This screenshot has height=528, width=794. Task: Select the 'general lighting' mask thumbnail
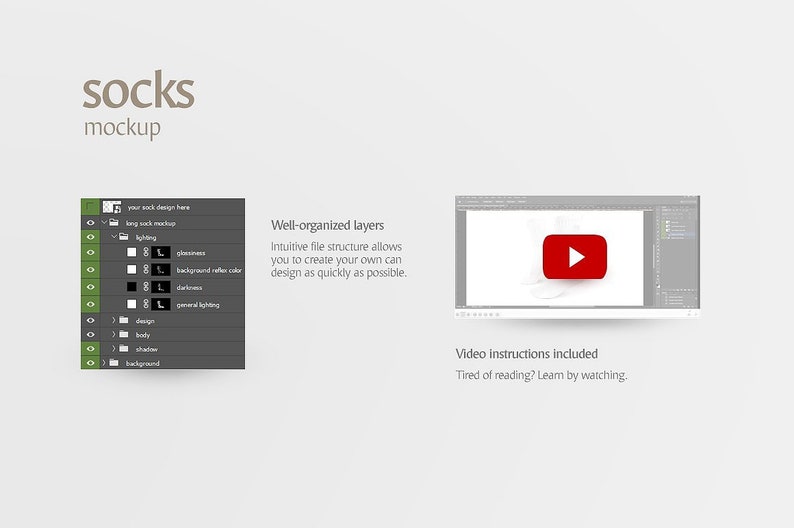(x=161, y=304)
